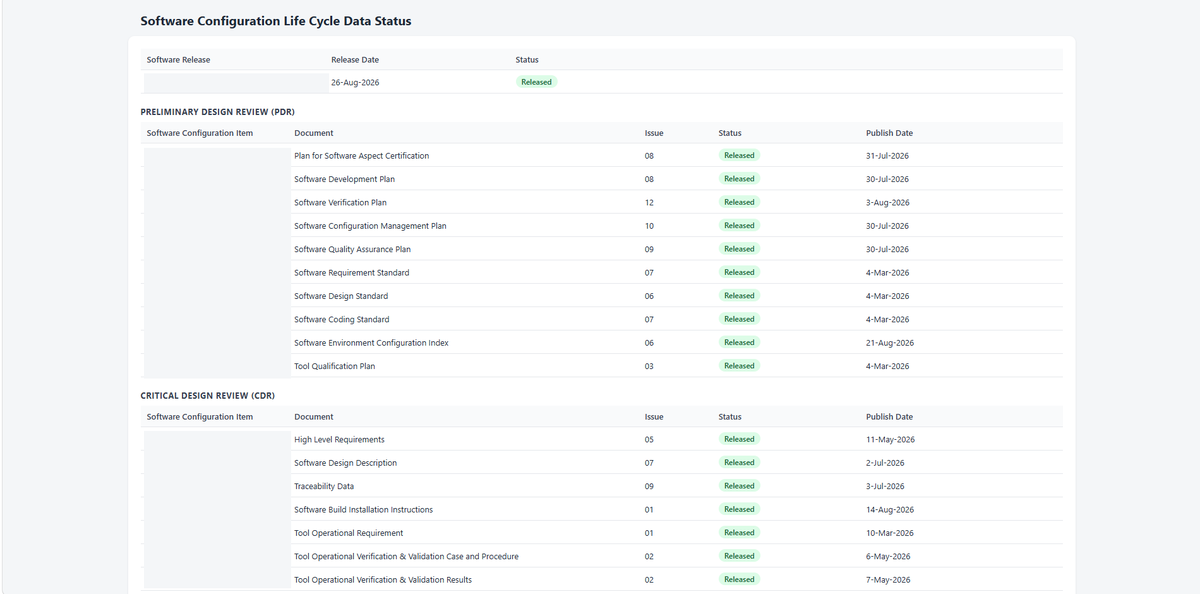The height and width of the screenshot is (594, 1200).
Task: Click the Released badge next to 26-Aug-2026
Action: click(x=536, y=82)
